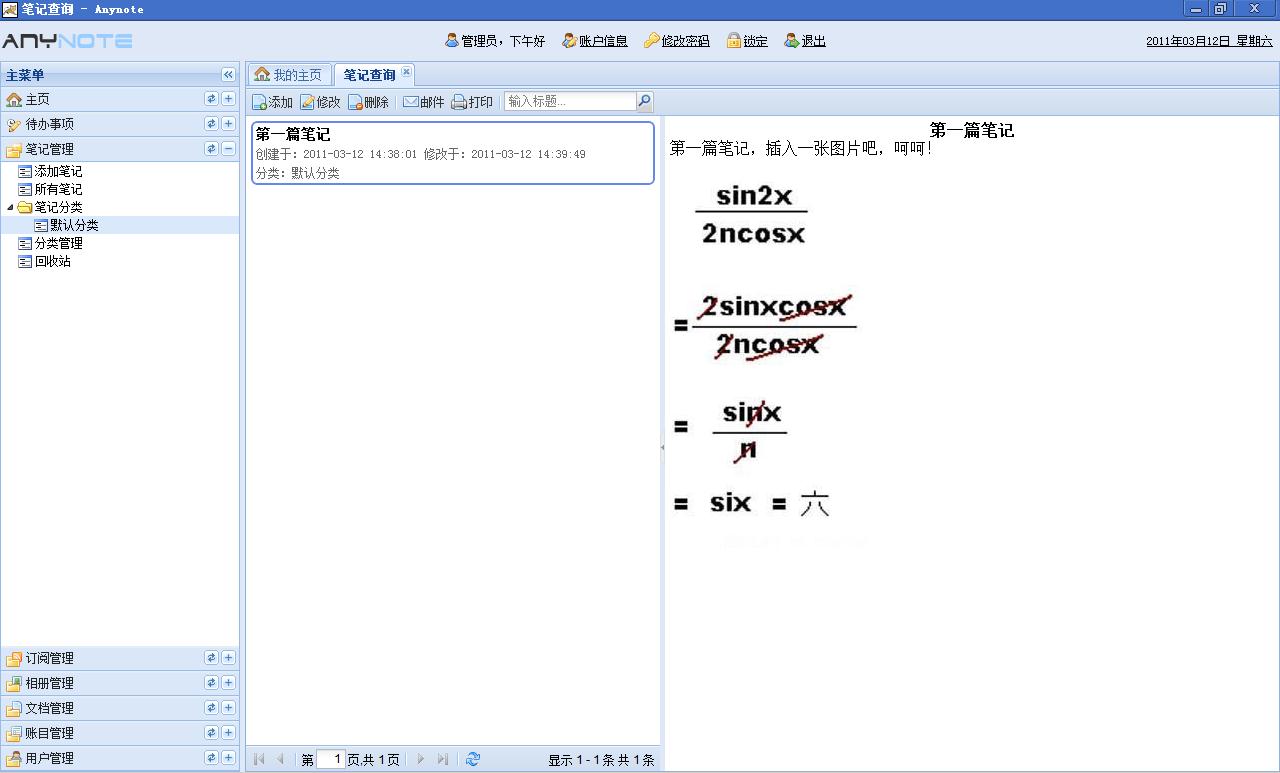Viewport: 1280px width, 773px height.
Task: Refresh the note list in paging bar
Action: coord(473,759)
